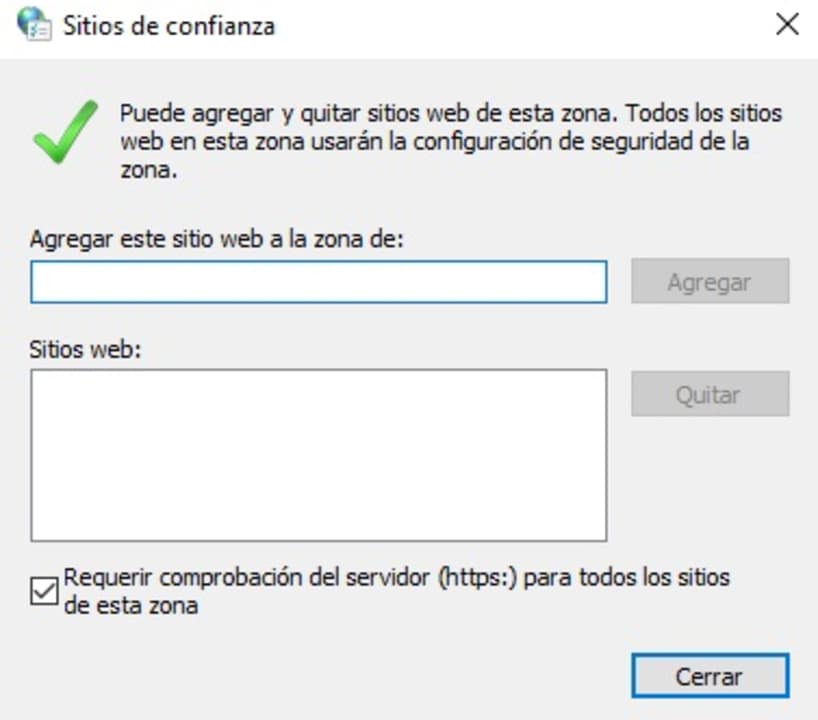Click the "(https:)" text in checkbox label
818x720 pixels.
point(478,578)
